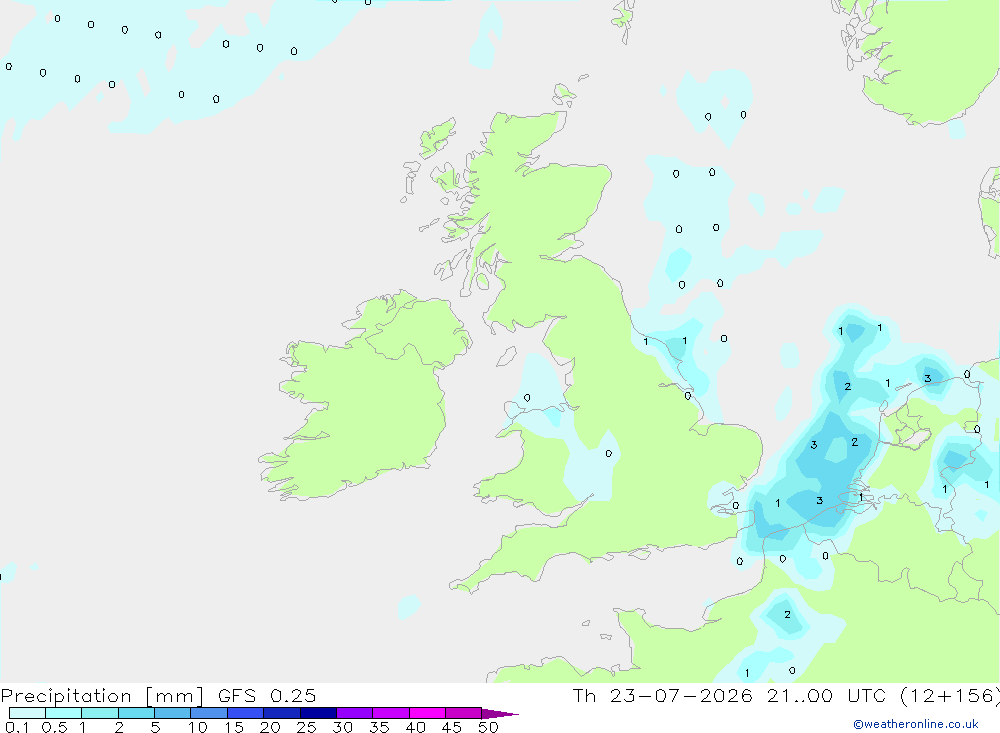Select the 45–50 mm legend color swatch
Image resolution: width=1000 pixels, height=733 pixels.
(463, 713)
